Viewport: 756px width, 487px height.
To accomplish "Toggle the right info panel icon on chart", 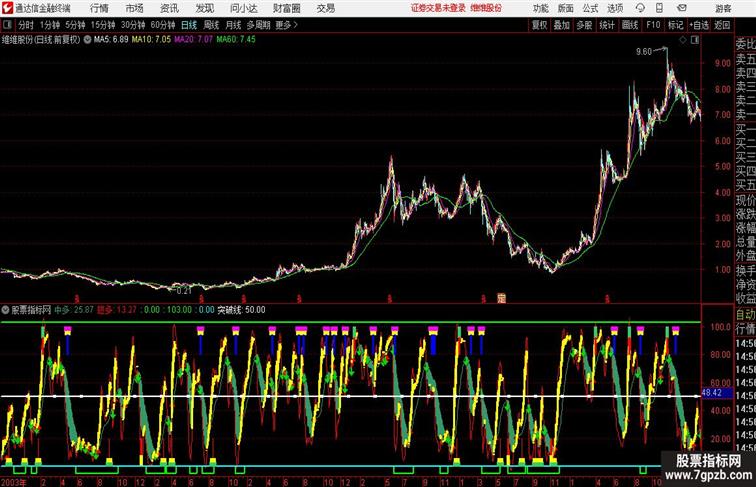I will 695,40.
